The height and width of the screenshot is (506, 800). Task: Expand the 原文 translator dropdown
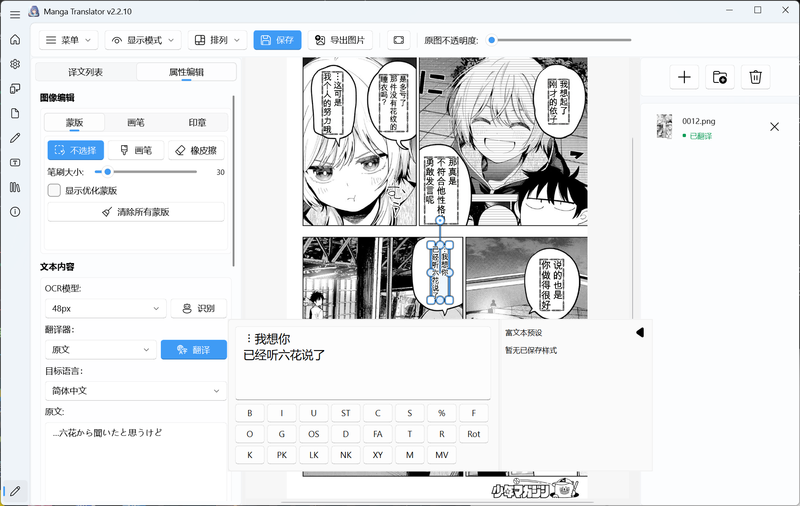pyautogui.click(x=101, y=349)
